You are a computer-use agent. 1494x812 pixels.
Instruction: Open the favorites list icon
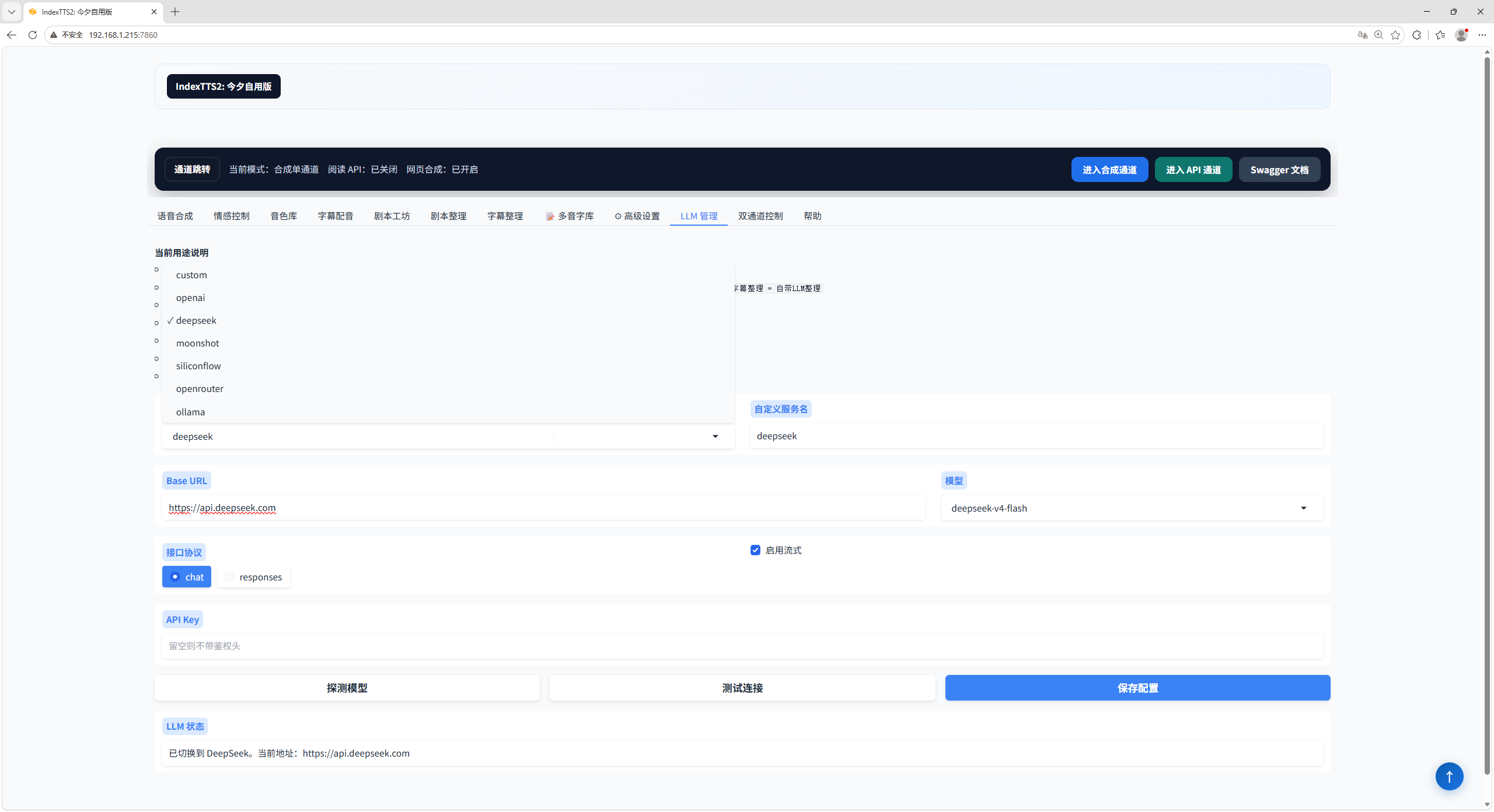coord(1440,35)
